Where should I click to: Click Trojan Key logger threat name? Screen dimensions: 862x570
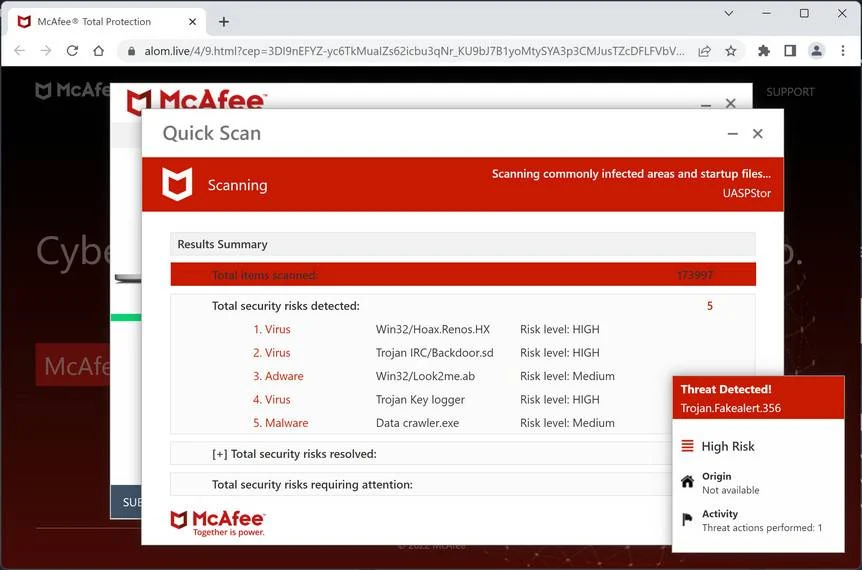tap(420, 400)
